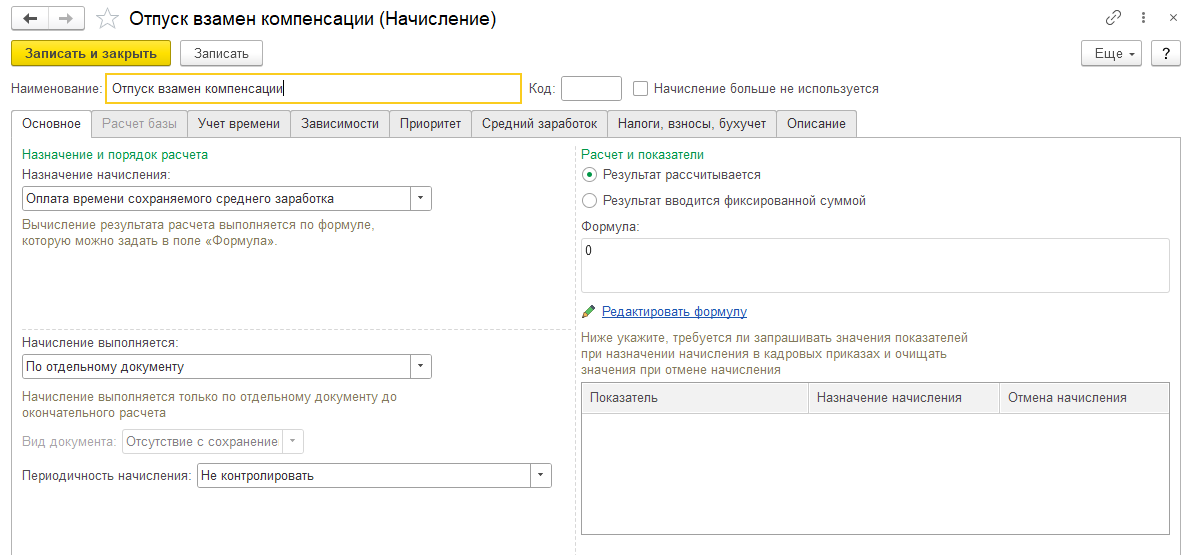The width and height of the screenshot is (1188, 555).
Task: Add form to favorites star
Action: [x=108, y=19]
